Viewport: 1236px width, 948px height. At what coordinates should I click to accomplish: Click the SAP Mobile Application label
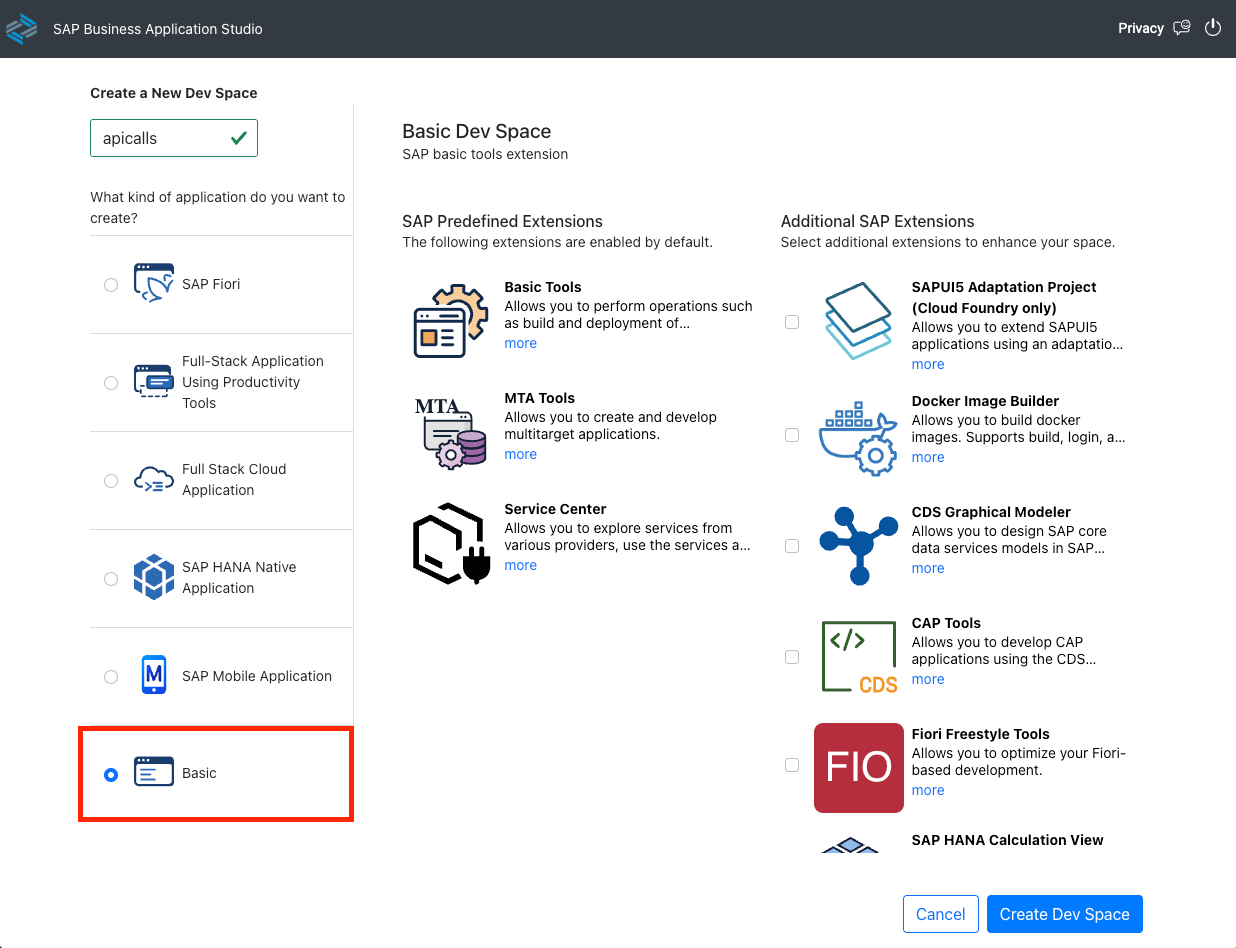point(257,676)
